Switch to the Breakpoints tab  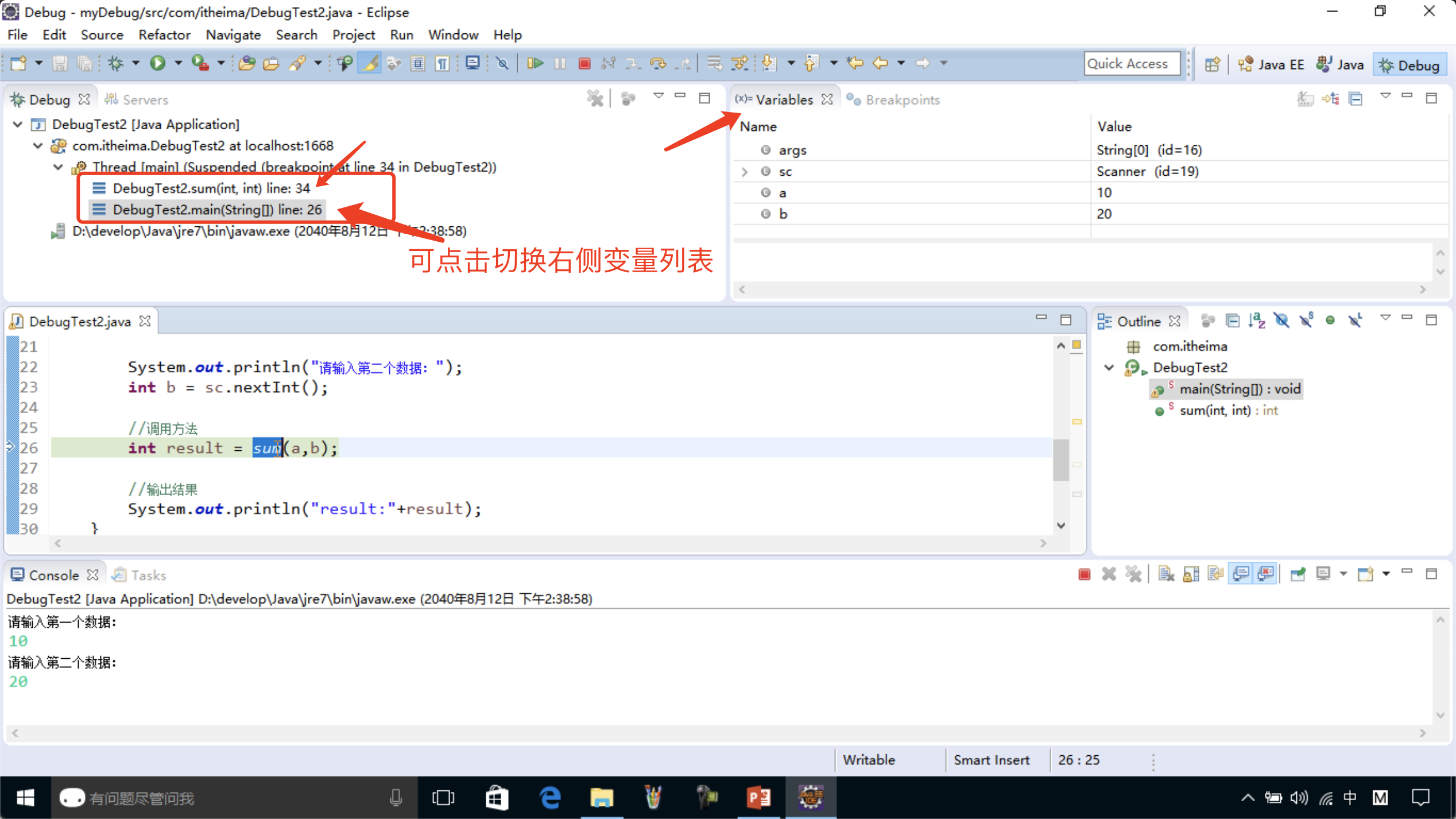[x=893, y=100]
